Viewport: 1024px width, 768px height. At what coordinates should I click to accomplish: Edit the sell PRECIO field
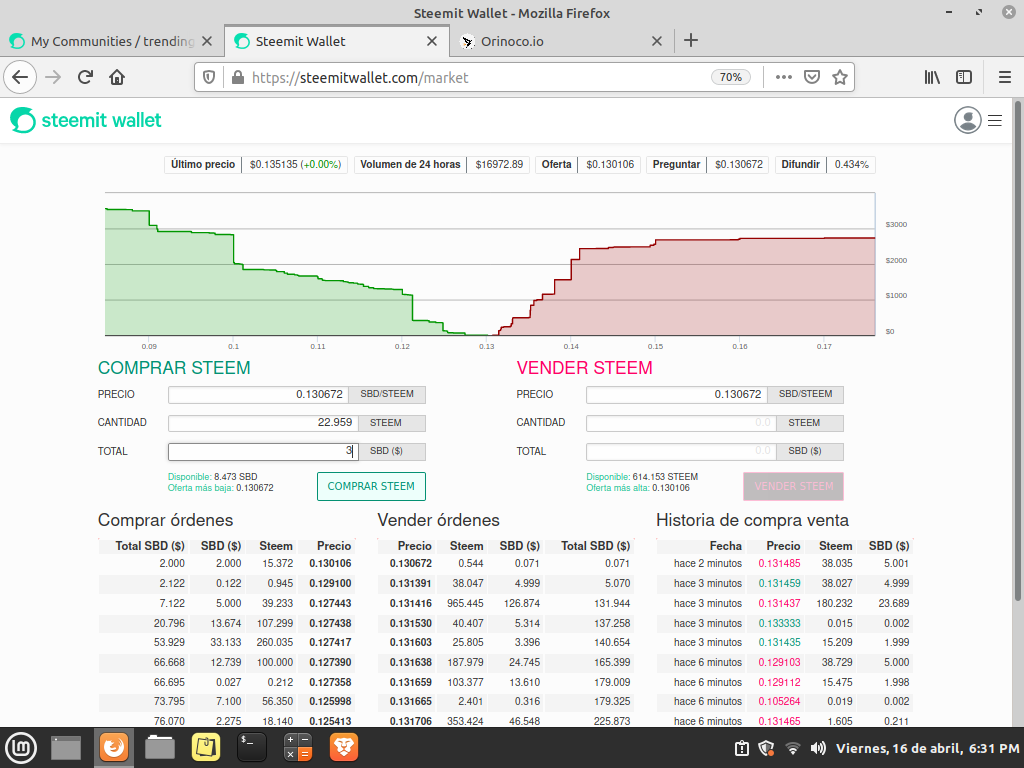[x=676, y=394]
